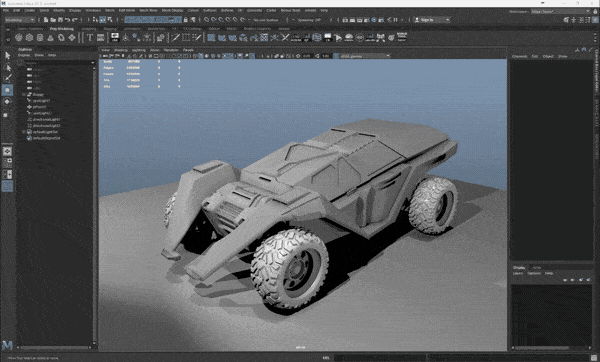Toggle the pause viewport button in the status line
This screenshot has height=362, width=600.
pos(395,20)
